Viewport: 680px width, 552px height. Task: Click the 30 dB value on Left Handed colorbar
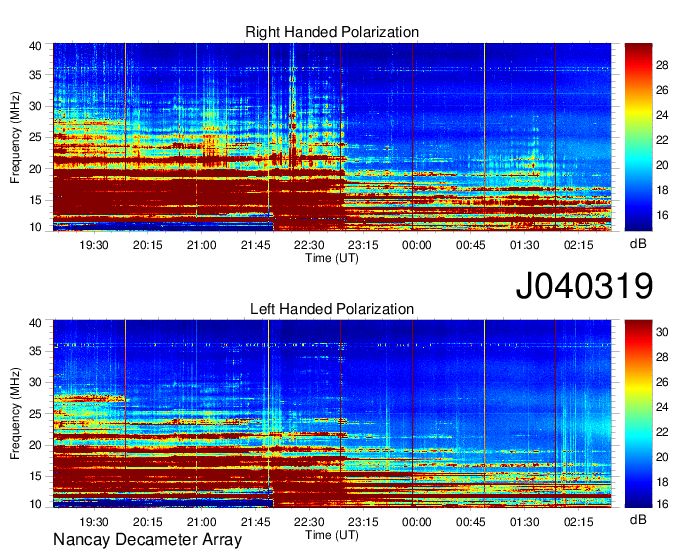click(x=662, y=332)
